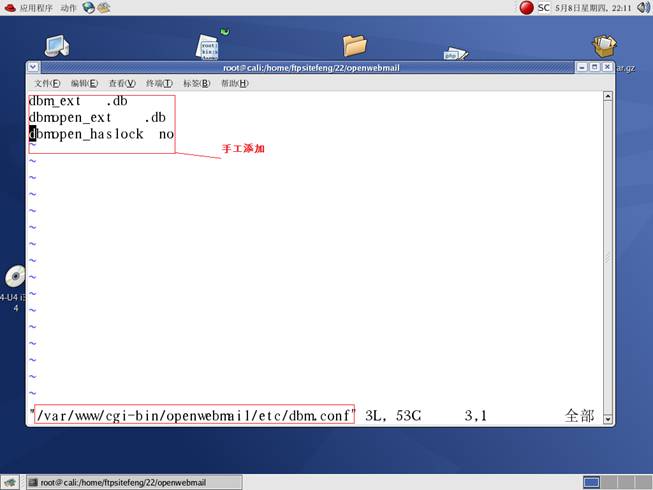
Task: Launch the web browser globe icon
Action: pyautogui.click(x=89, y=8)
